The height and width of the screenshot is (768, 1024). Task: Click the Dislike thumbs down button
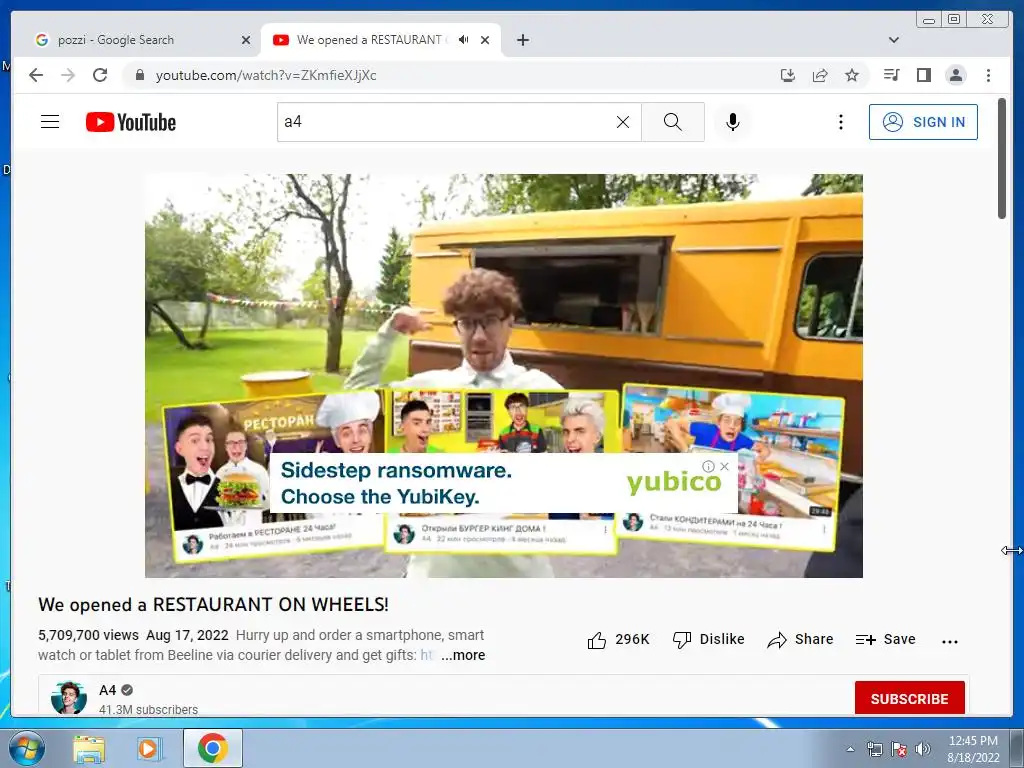tap(709, 639)
